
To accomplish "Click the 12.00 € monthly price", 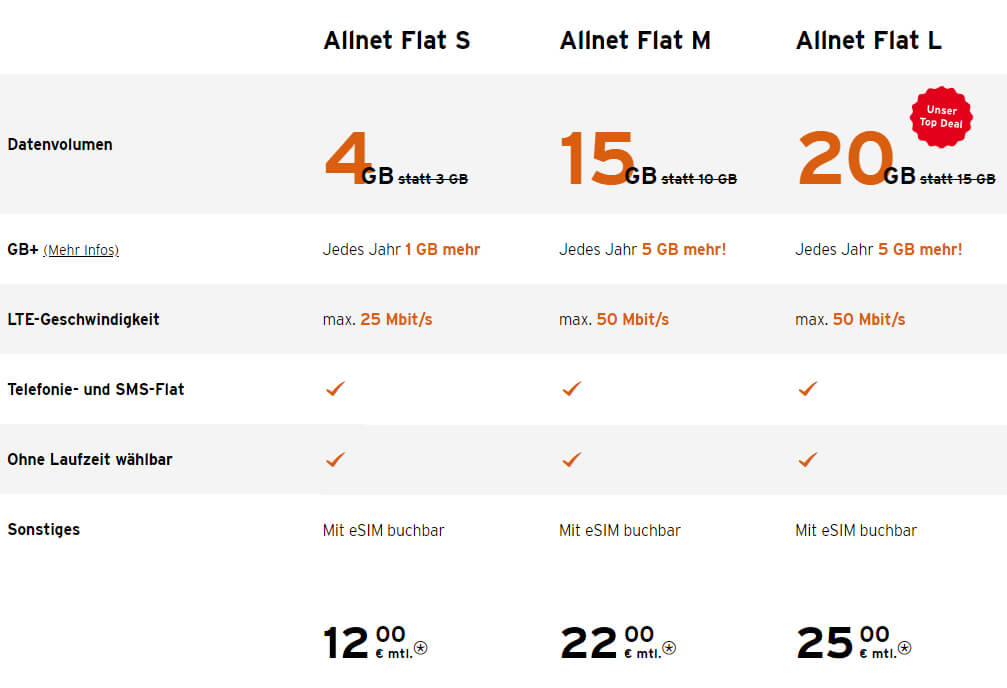I will tap(364, 643).
